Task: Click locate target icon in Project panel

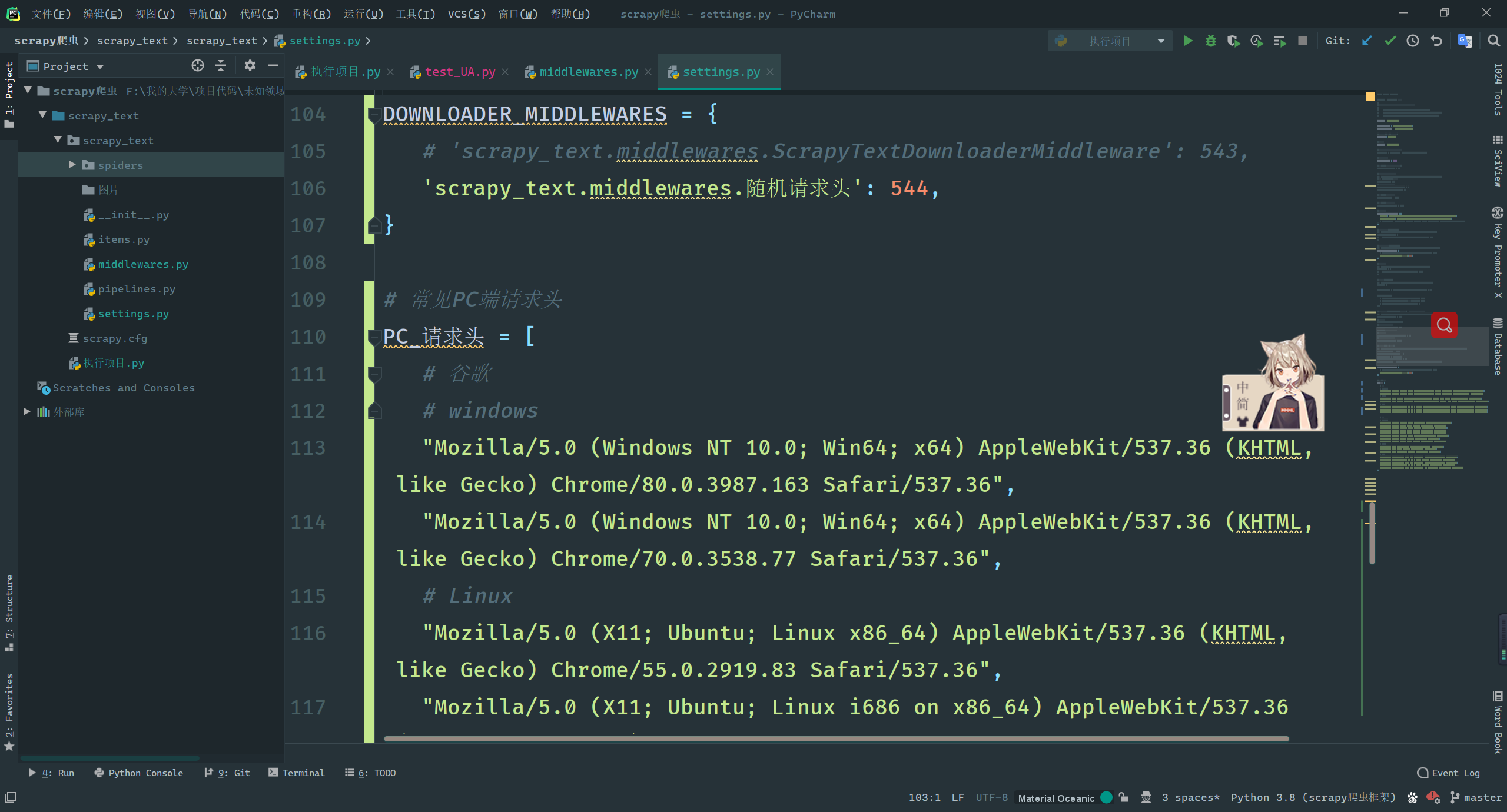Action: 198,65
